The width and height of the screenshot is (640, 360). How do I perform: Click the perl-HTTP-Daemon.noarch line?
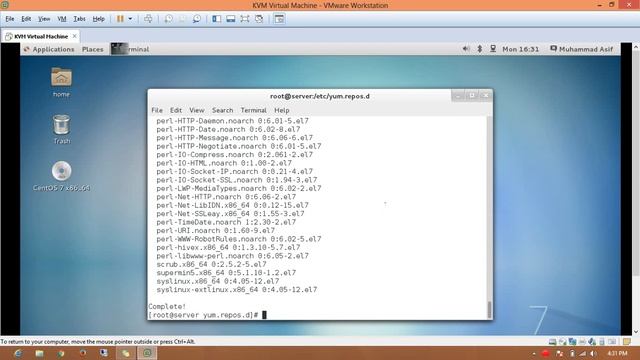point(233,121)
